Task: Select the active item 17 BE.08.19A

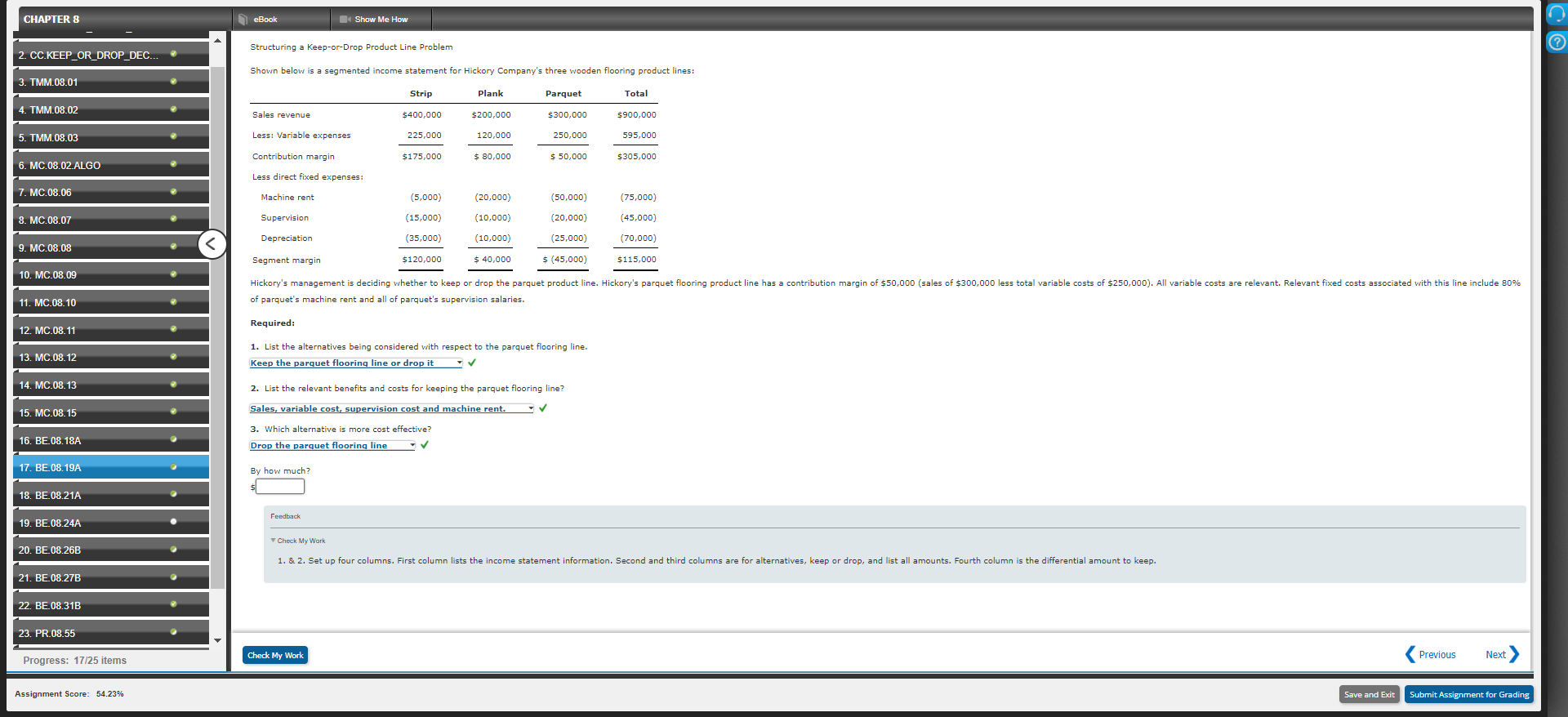Action: coord(111,467)
